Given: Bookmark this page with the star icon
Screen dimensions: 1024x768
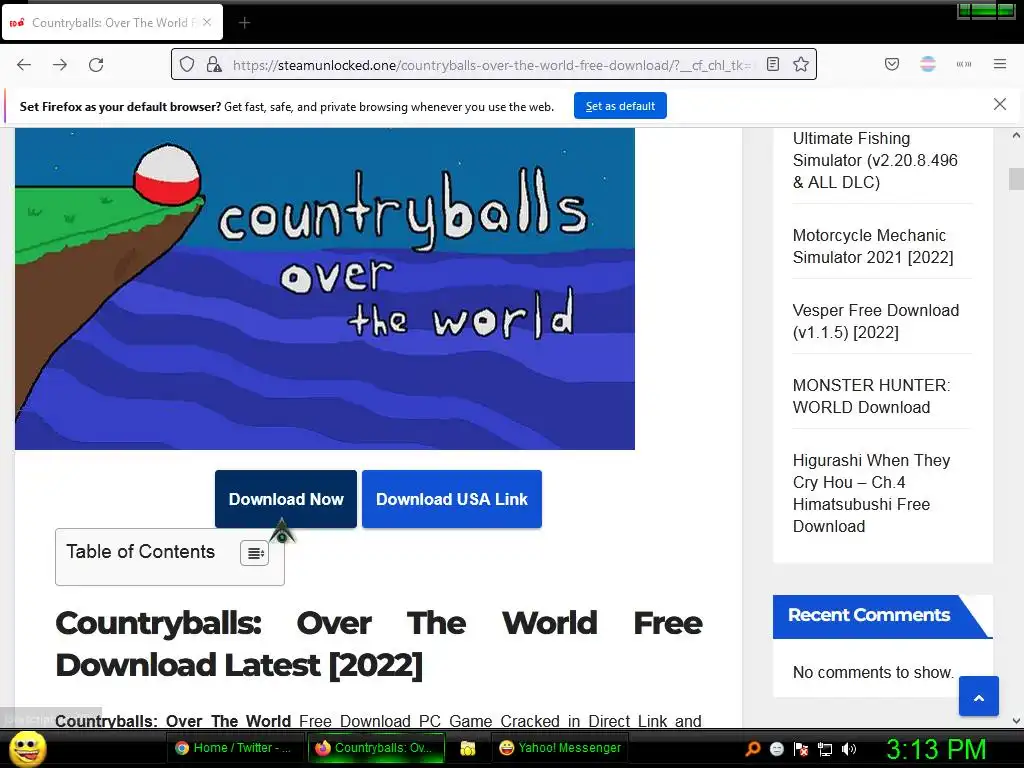Looking at the screenshot, I should (801, 64).
